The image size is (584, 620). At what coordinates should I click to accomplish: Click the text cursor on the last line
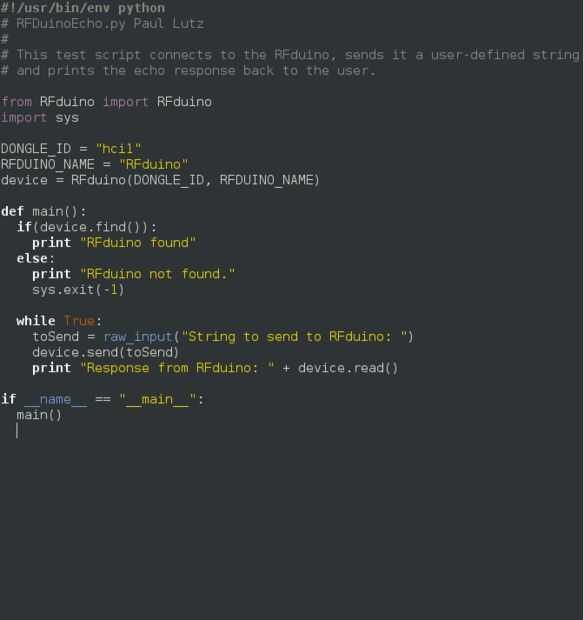[x=17, y=431]
